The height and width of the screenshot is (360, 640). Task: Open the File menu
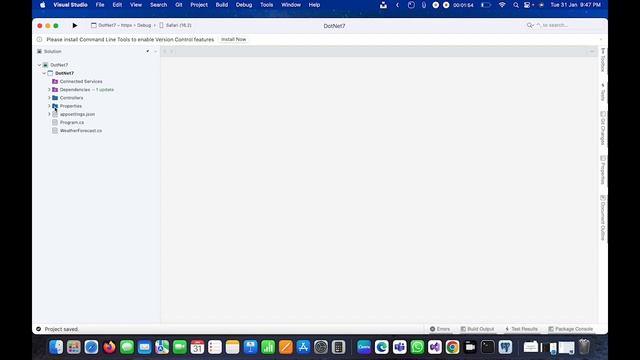click(100, 5)
